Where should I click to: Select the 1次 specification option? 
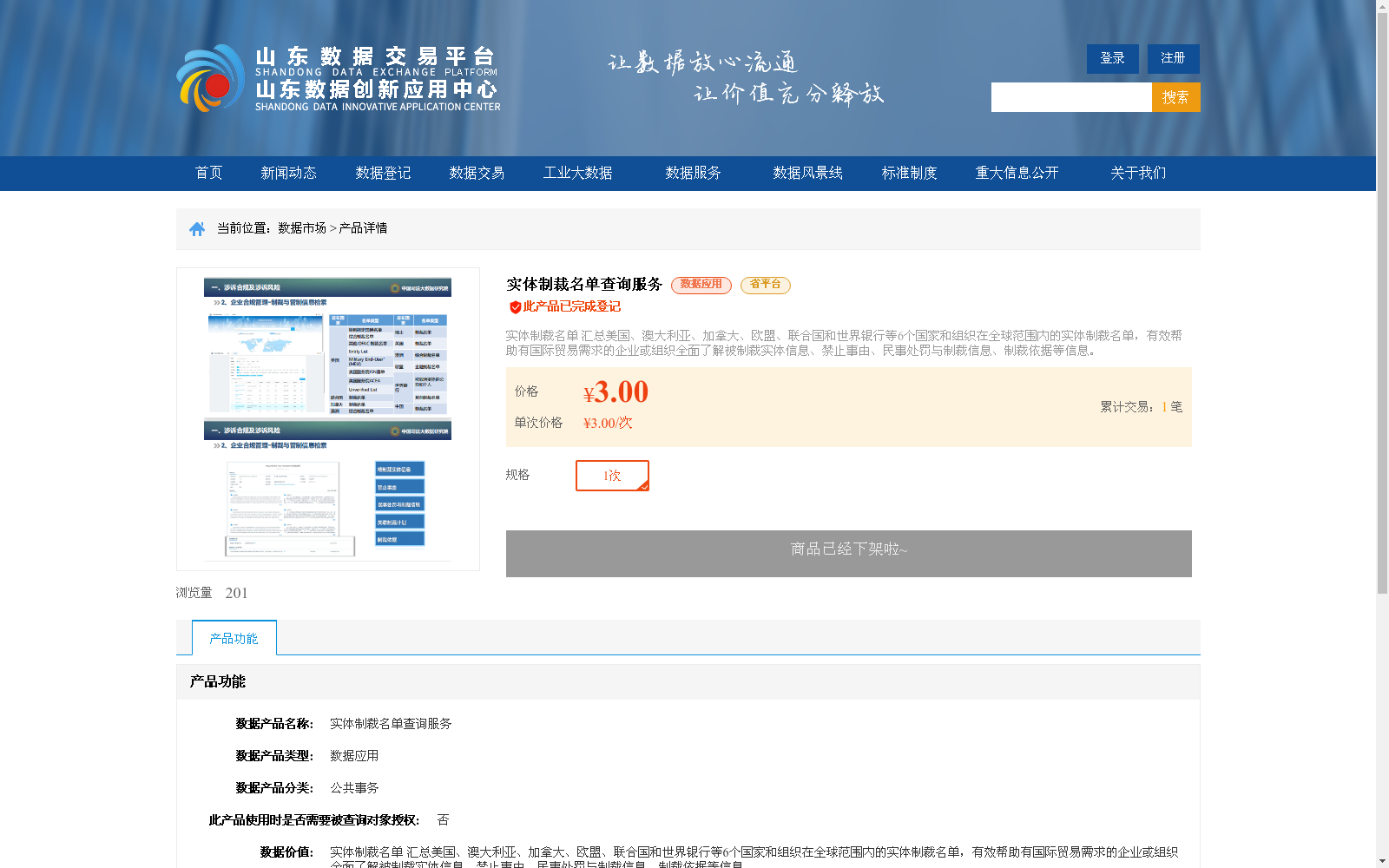coord(612,476)
